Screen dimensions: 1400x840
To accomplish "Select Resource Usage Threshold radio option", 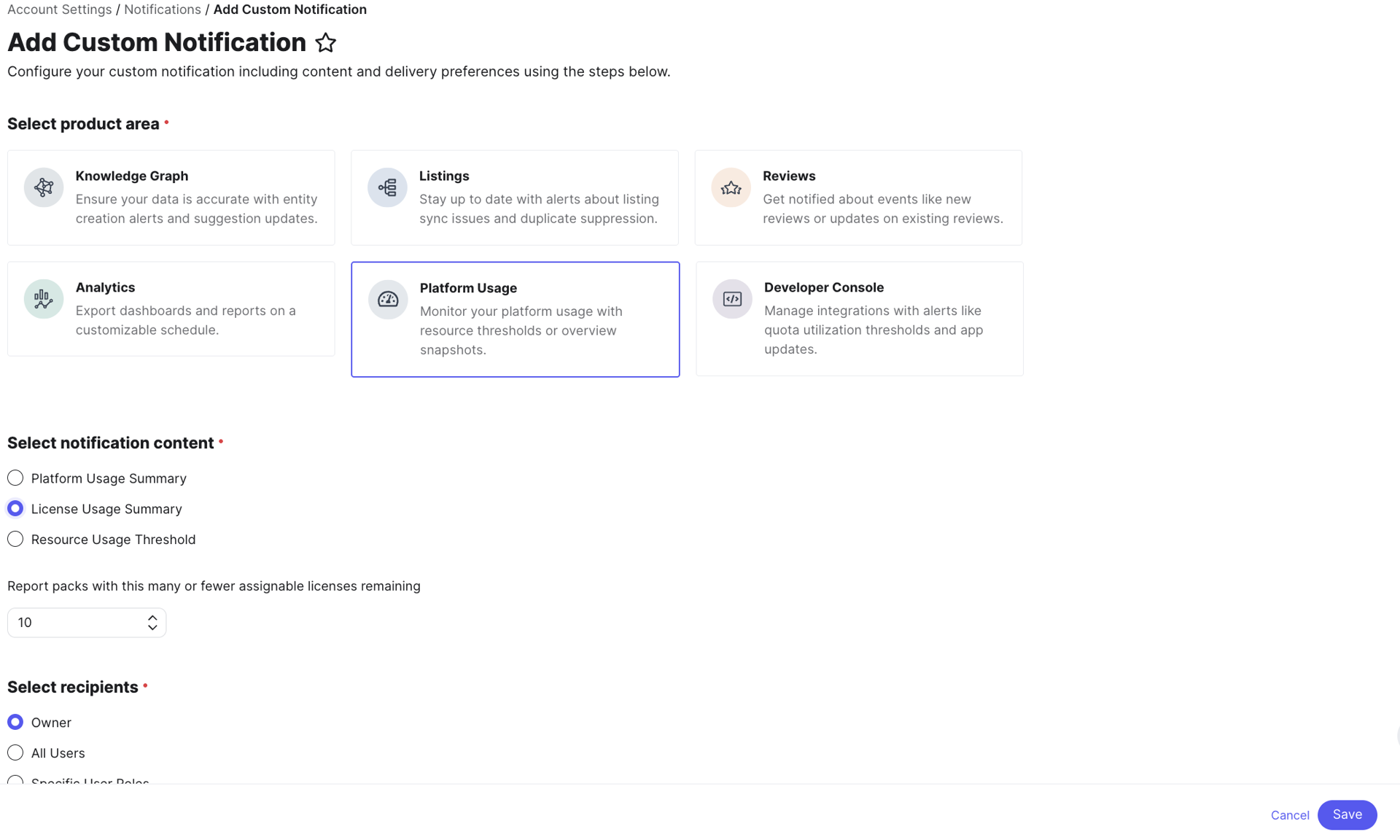I will (x=15, y=540).
